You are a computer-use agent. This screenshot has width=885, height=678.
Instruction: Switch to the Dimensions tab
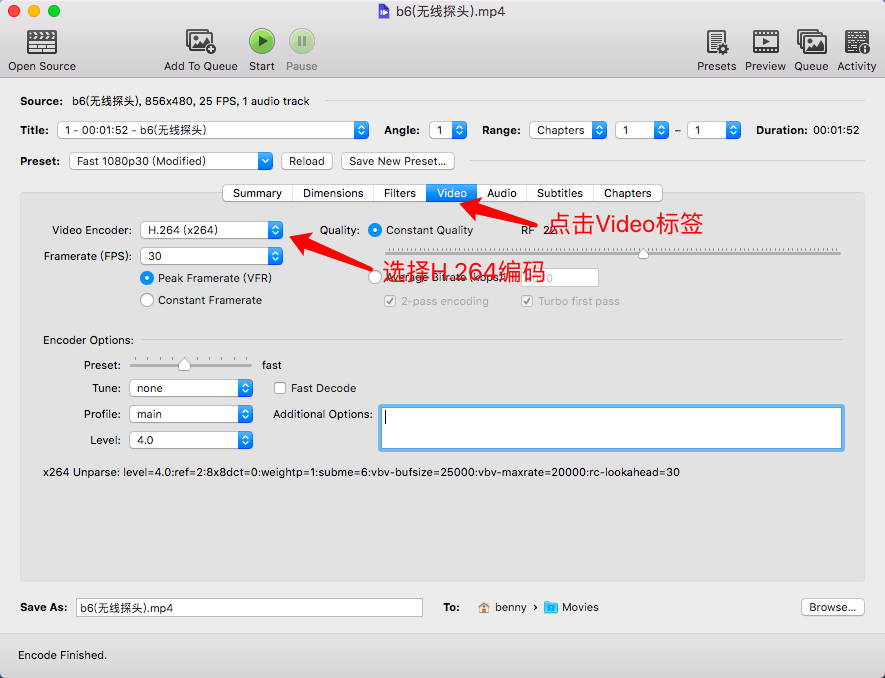[333, 193]
